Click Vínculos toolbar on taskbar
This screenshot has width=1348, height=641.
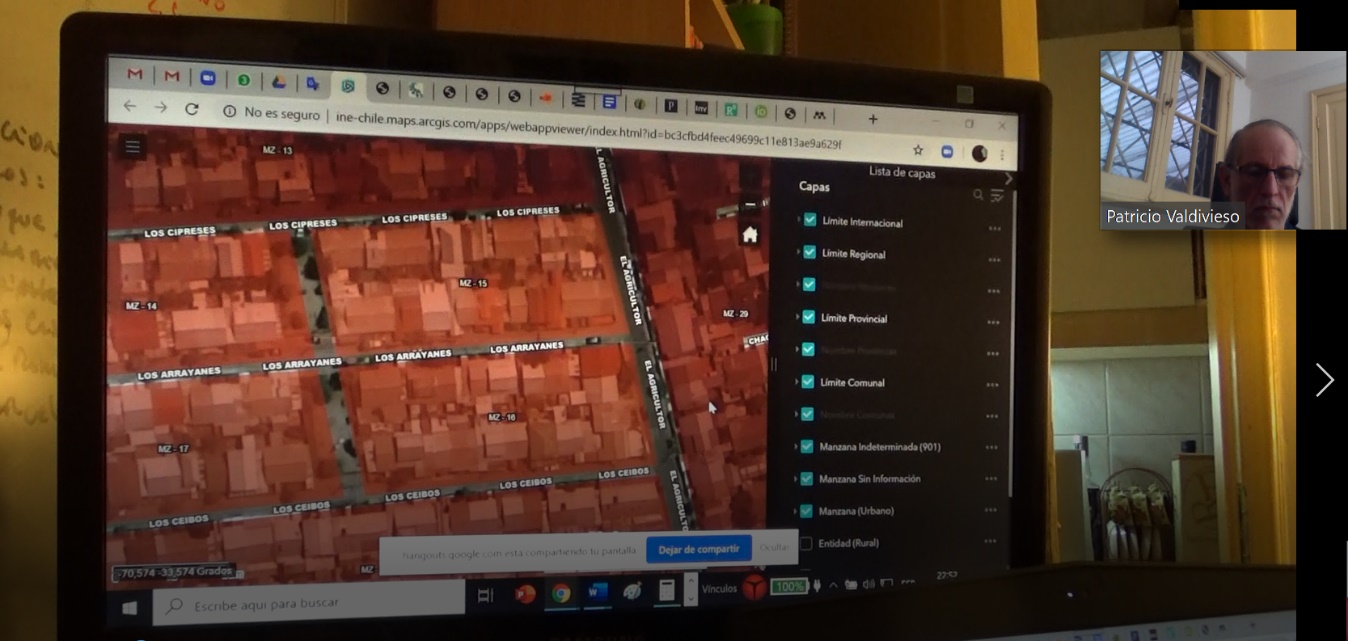point(719,588)
